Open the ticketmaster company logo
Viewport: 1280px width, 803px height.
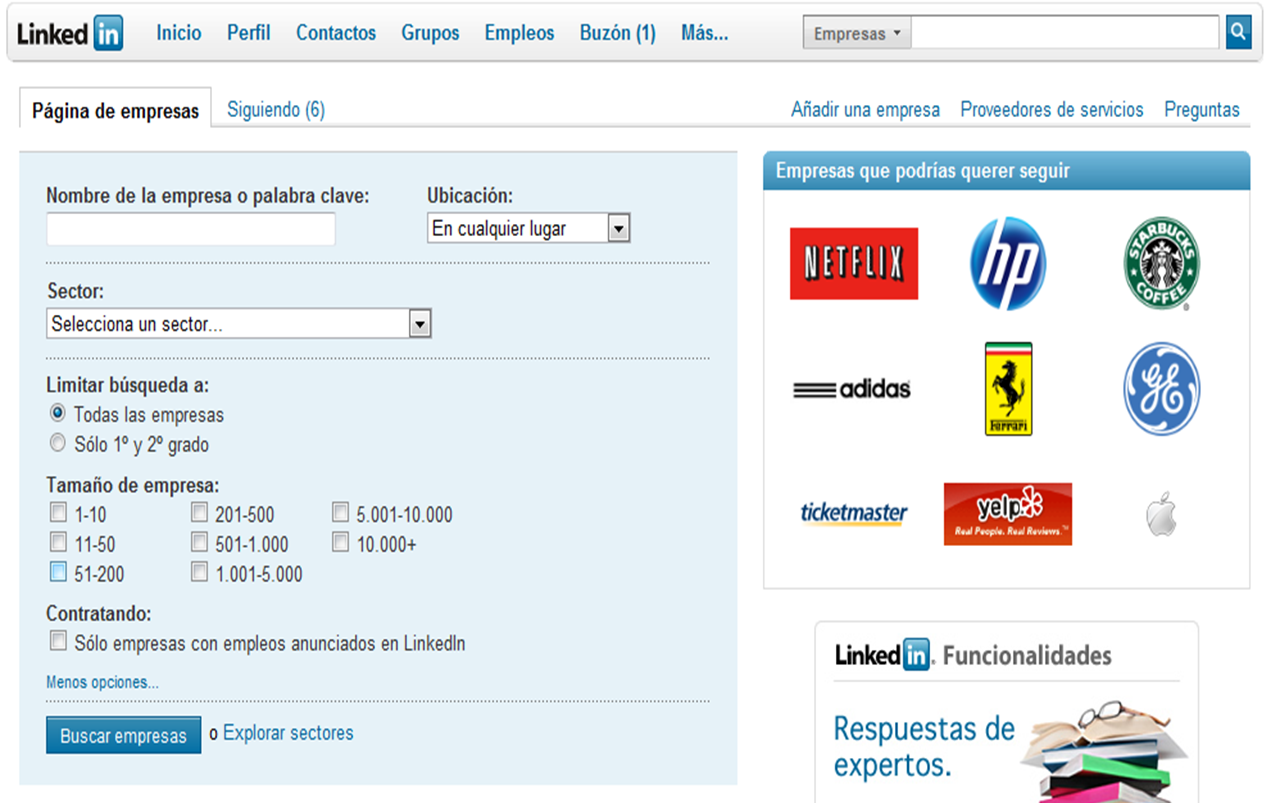854,514
